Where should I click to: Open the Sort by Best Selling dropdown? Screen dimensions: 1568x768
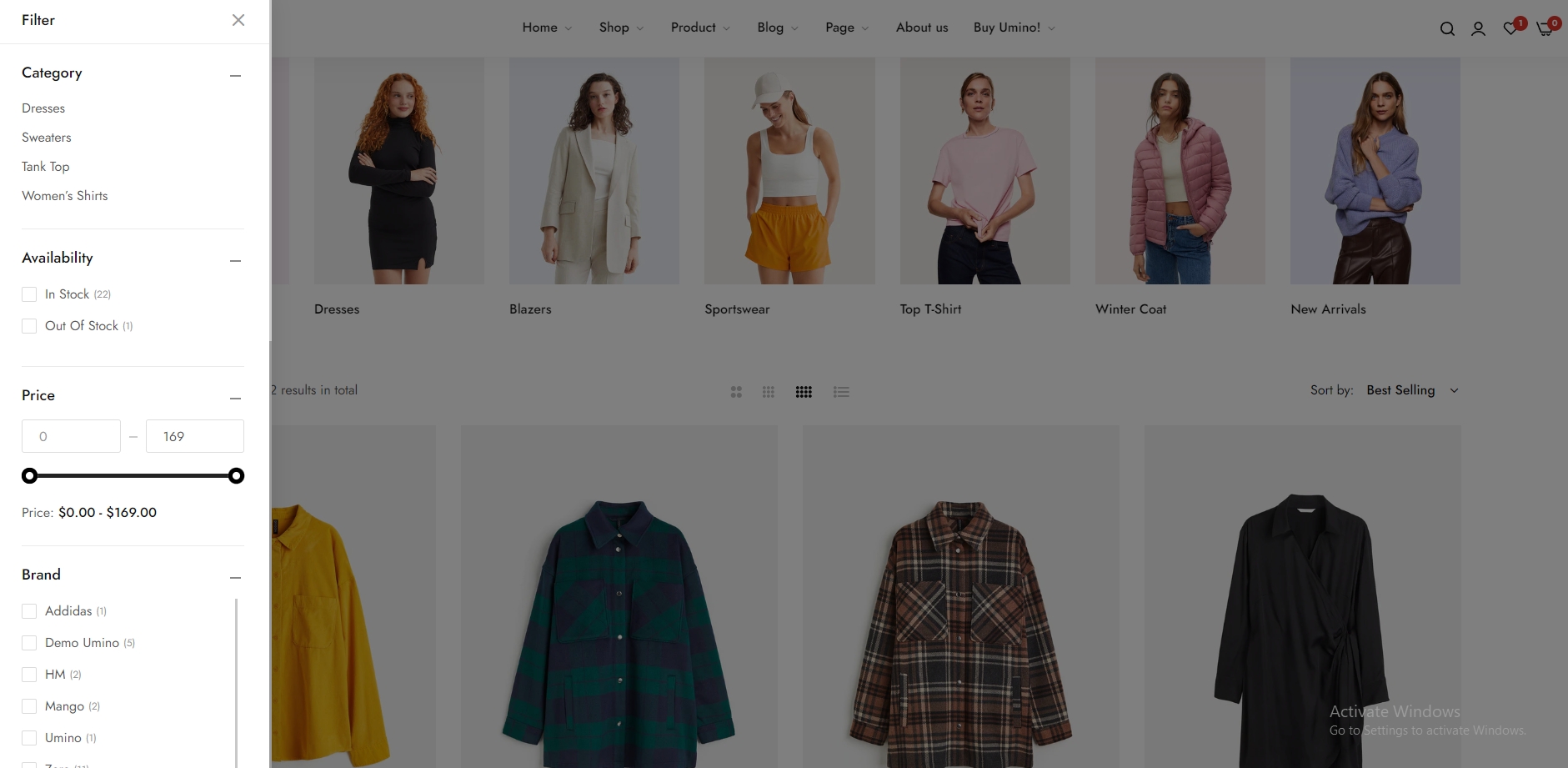click(1412, 390)
